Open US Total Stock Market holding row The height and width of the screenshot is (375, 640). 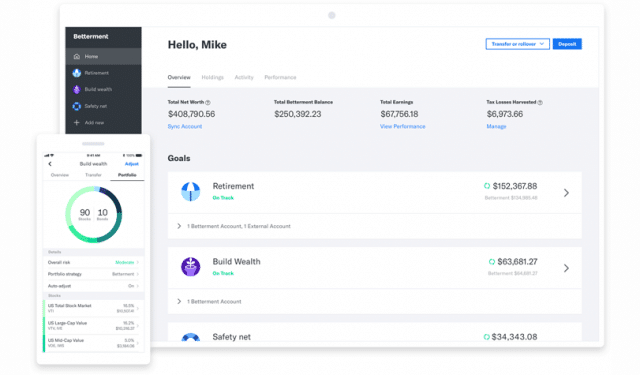click(x=93, y=308)
